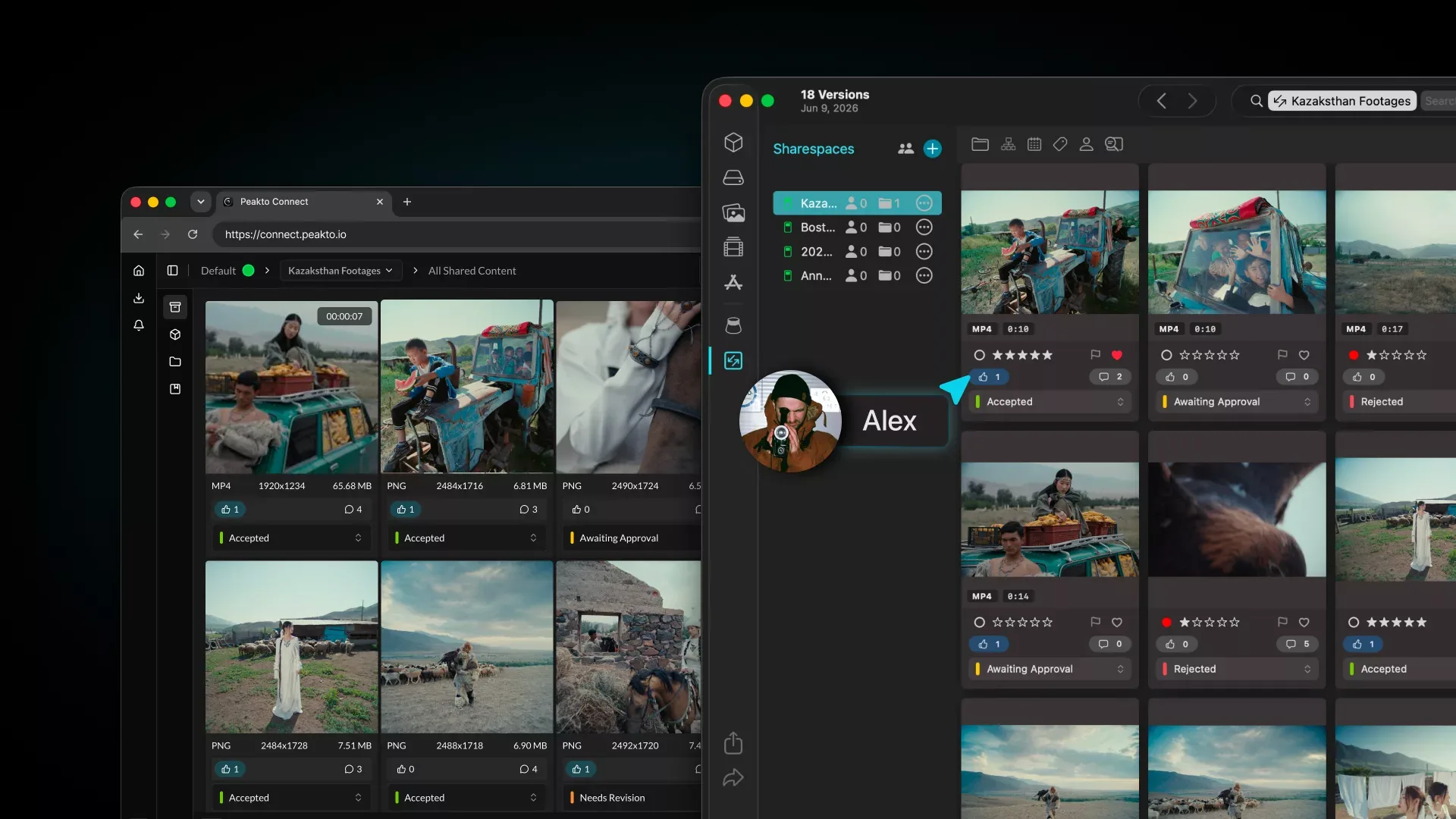Open the Sharespaces members icon
The width and height of the screenshot is (1456, 819).
tap(905, 149)
